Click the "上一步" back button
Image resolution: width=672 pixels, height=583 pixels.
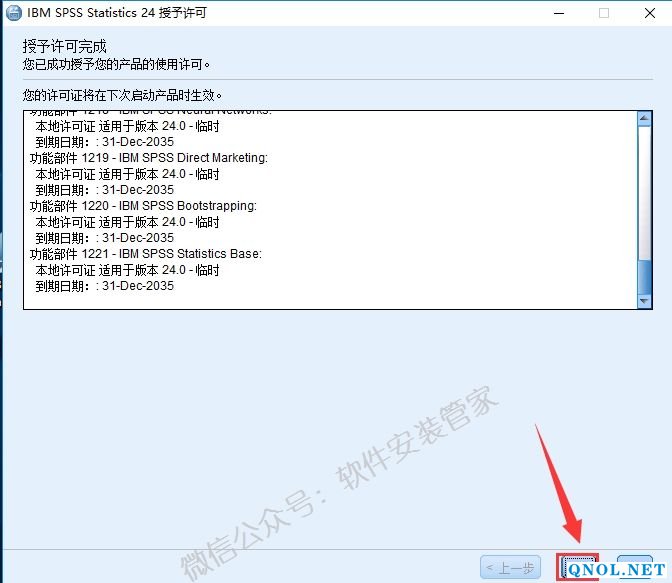512,568
